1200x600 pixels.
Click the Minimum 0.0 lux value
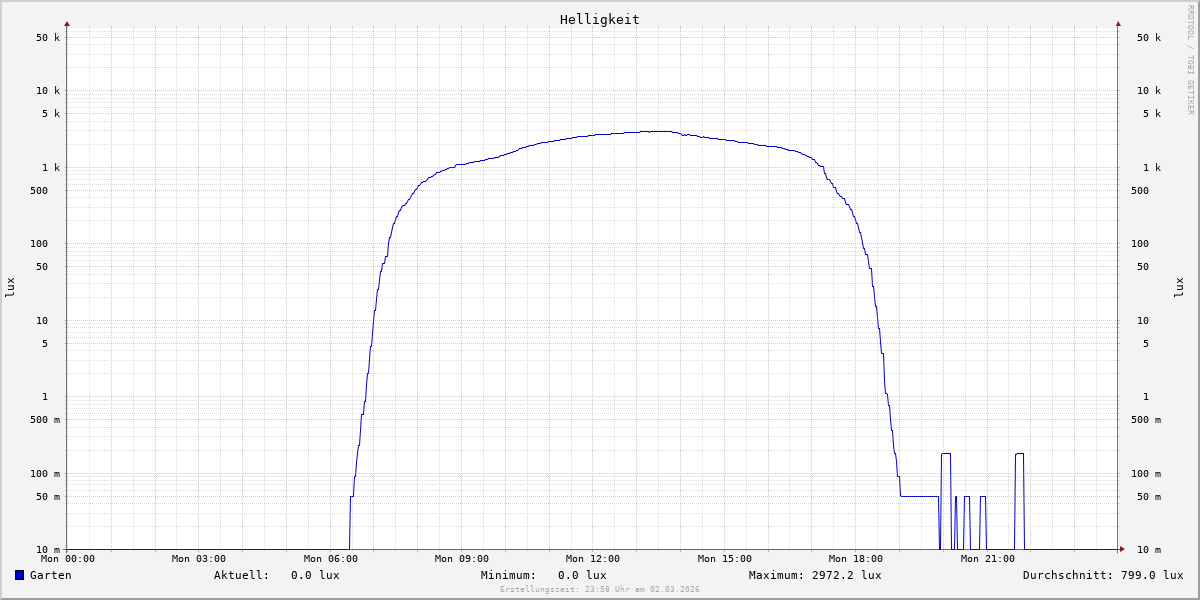coord(582,575)
